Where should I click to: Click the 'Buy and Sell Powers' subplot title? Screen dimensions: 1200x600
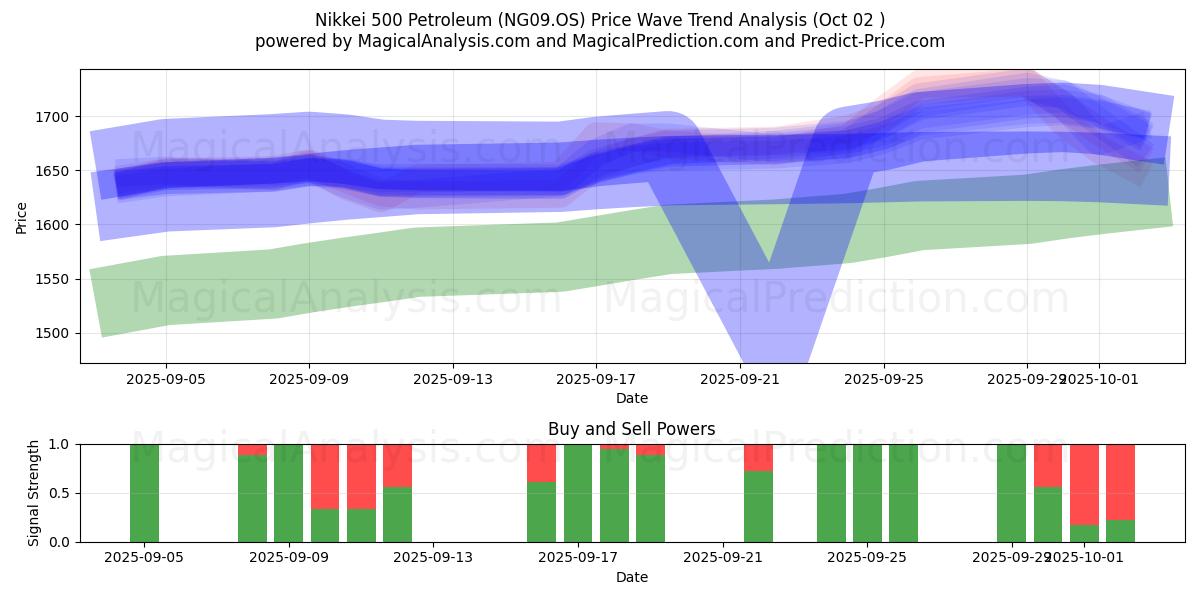click(x=631, y=429)
